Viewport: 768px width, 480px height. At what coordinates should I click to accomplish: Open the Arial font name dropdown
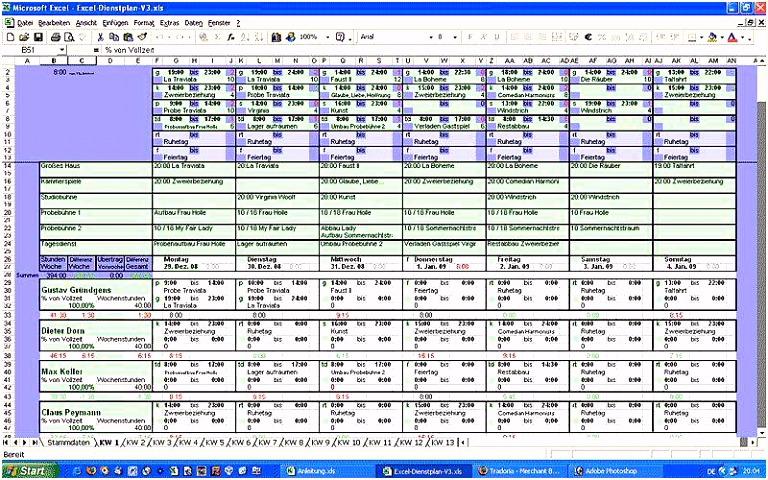click(x=431, y=37)
